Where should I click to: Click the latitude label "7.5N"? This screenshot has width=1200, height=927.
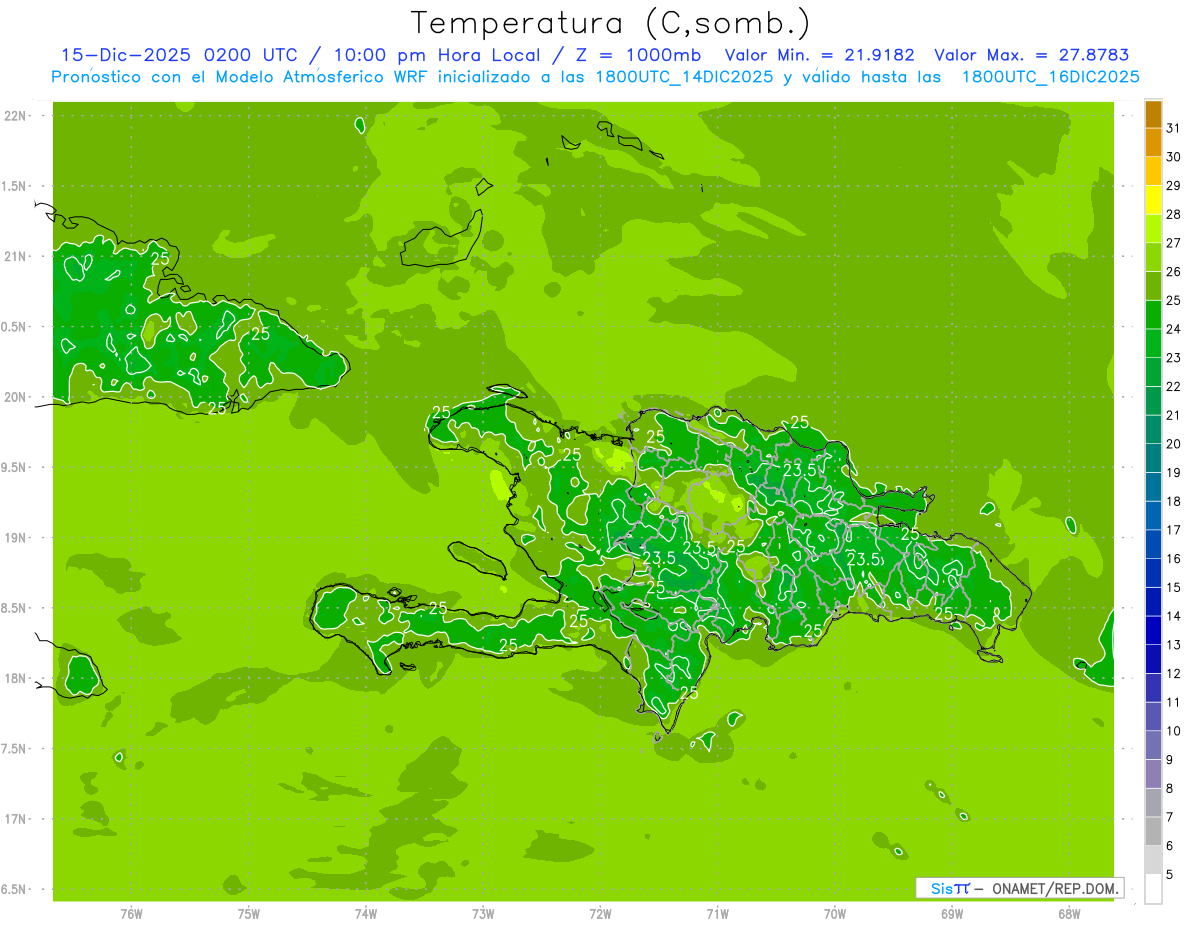pos(16,749)
